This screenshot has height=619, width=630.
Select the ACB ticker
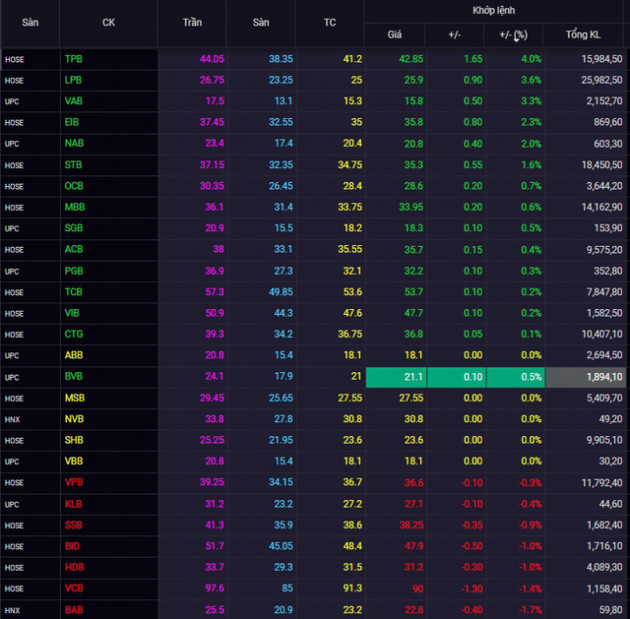[x=74, y=249]
